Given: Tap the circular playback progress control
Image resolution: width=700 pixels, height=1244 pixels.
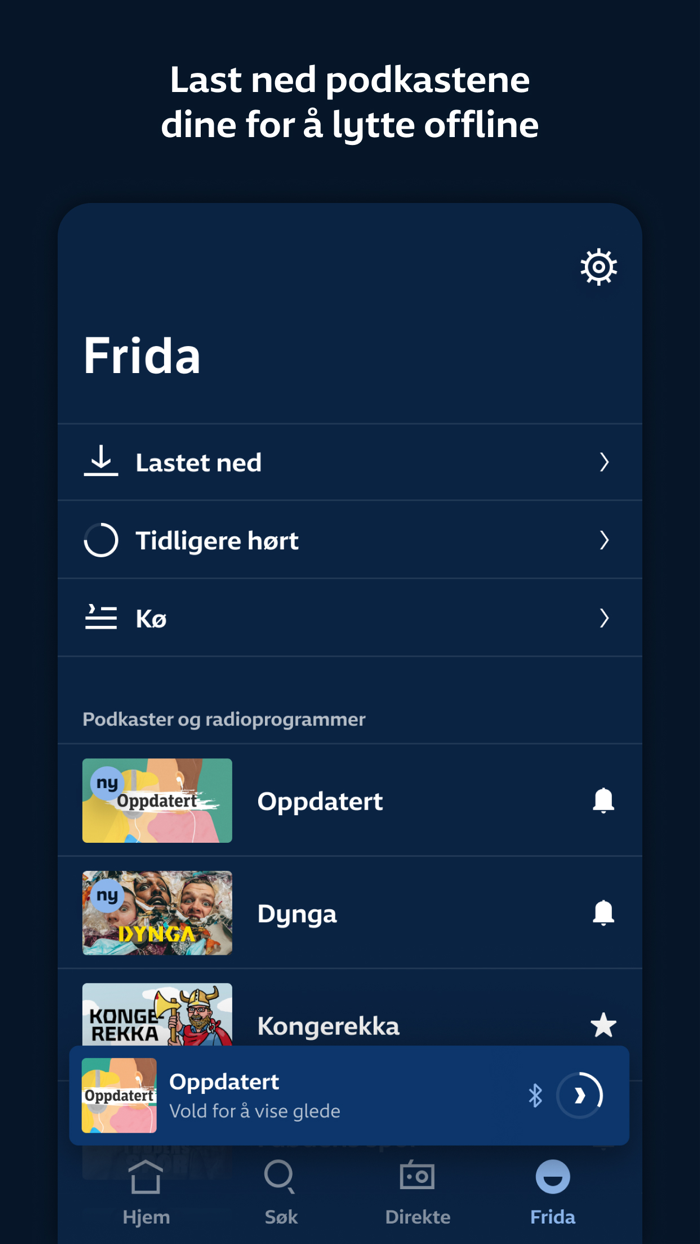Looking at the screenshot, I should [579, 1095].
